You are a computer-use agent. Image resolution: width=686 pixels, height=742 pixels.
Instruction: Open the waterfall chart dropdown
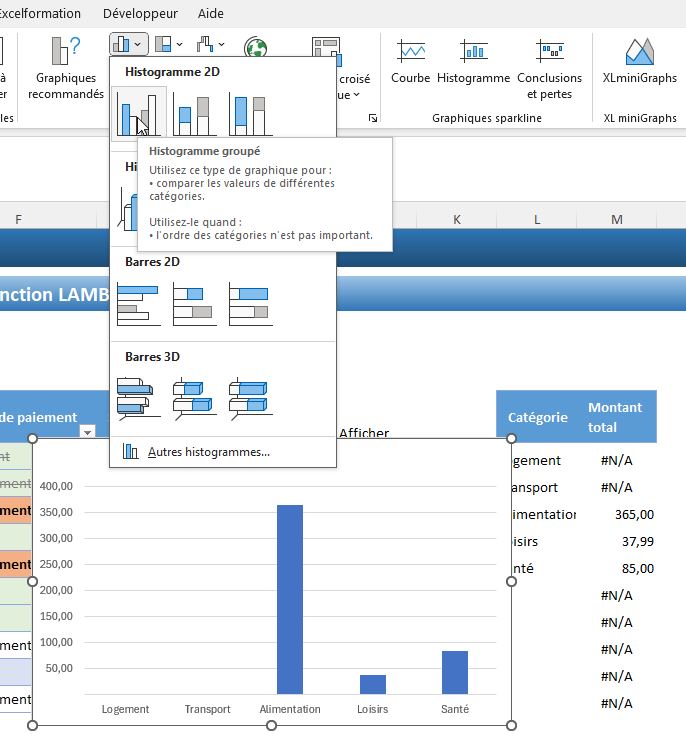(211, 44)
